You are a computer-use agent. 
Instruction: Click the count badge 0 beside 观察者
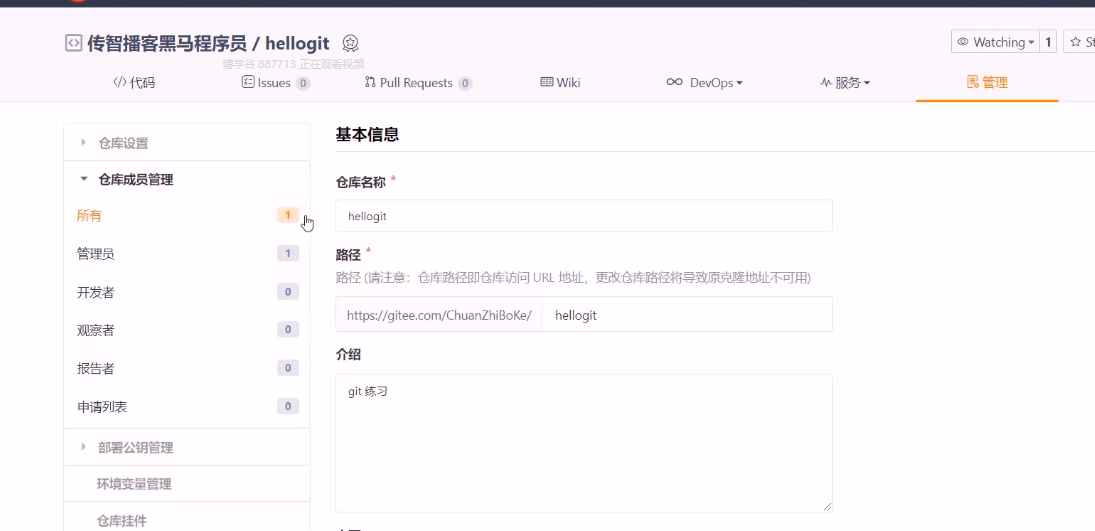pos(288,329)
